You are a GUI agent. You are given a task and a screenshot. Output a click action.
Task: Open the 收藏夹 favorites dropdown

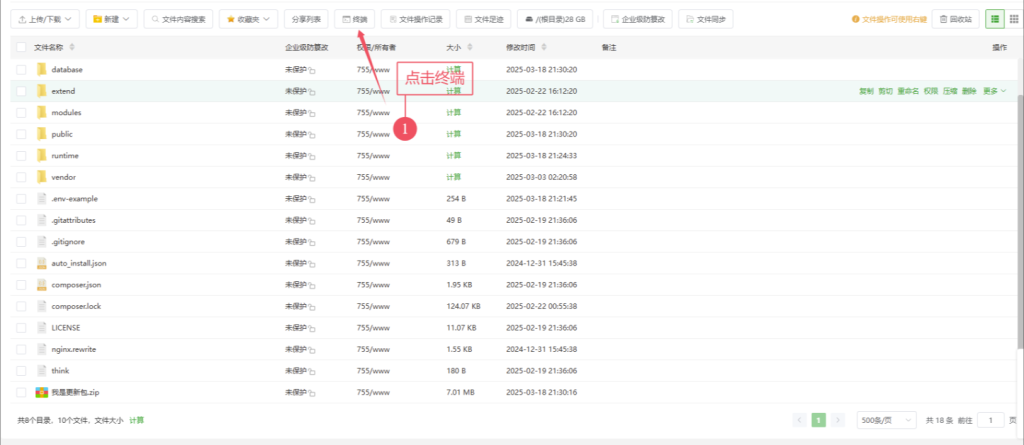click(x=249, y=20)
